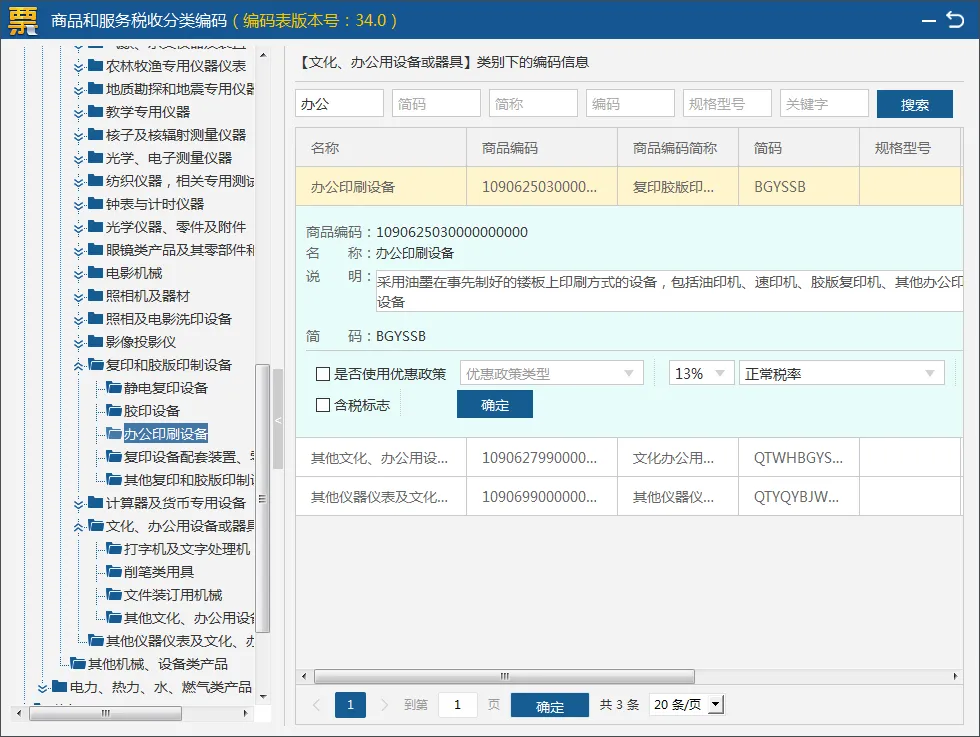The height and width of the screenshot is (737, 980).
Task: Click the sidebar collapse handle arrow
Action: [278, 420]
